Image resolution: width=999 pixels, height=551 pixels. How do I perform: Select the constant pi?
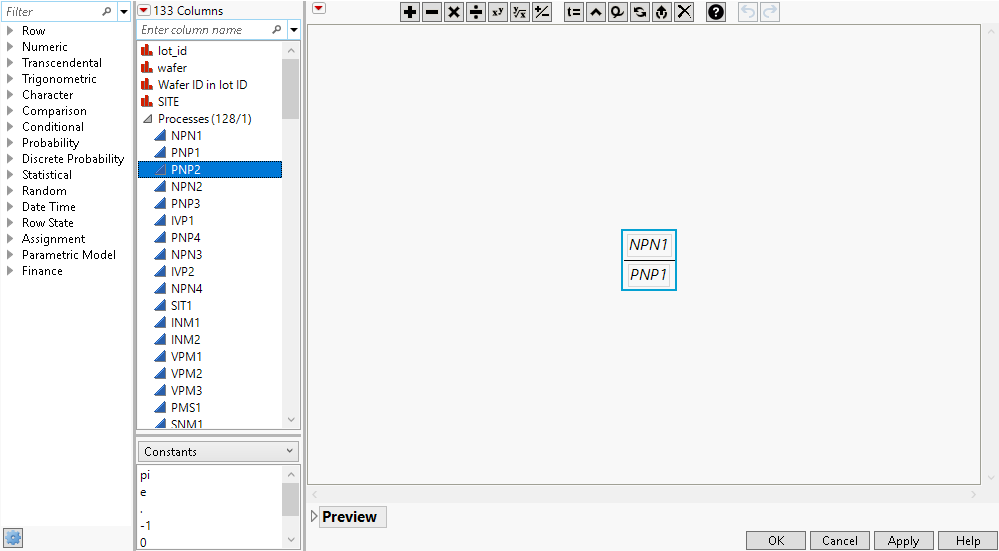click(x=210, y=475)
